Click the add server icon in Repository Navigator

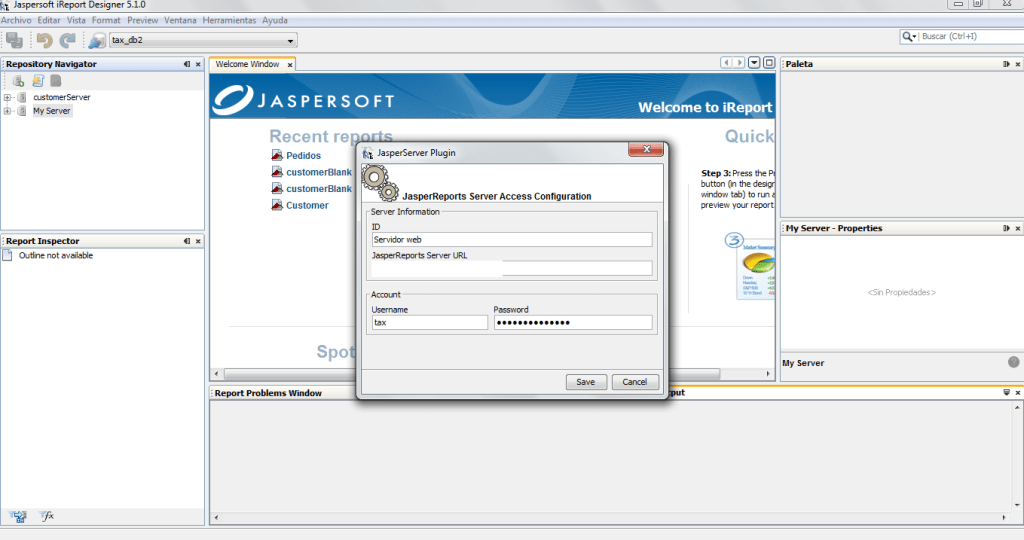tap(18, 81)
